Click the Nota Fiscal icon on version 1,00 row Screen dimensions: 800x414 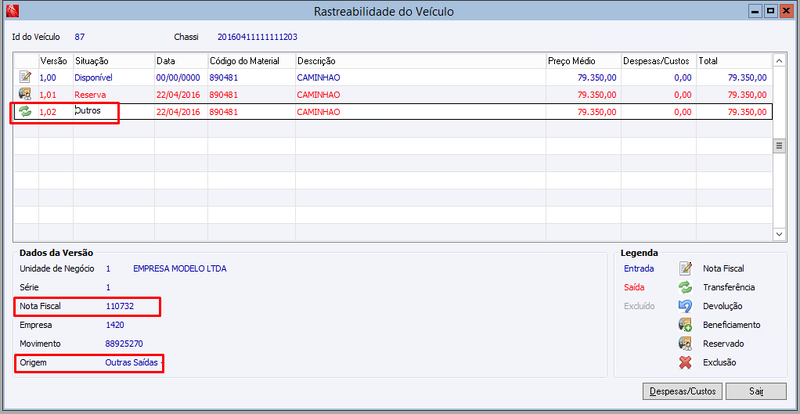click(25, 78)
